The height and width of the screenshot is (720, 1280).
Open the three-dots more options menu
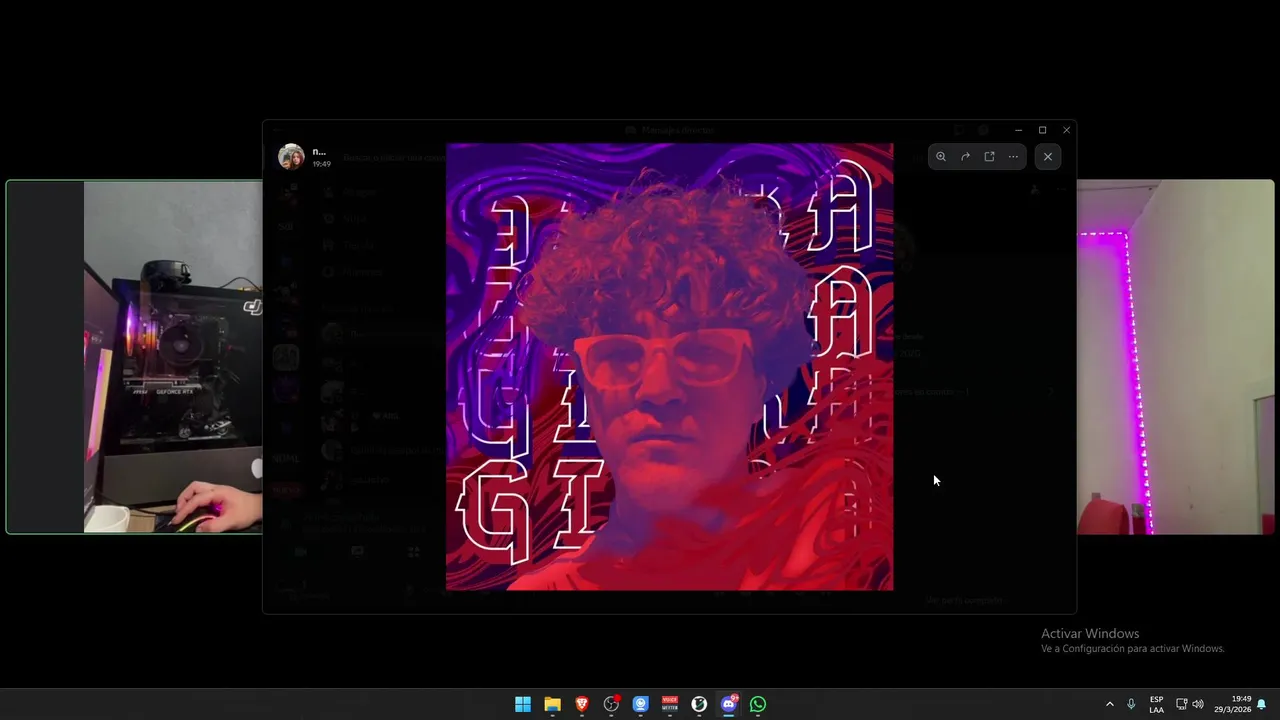click(x=1013, y=157)
